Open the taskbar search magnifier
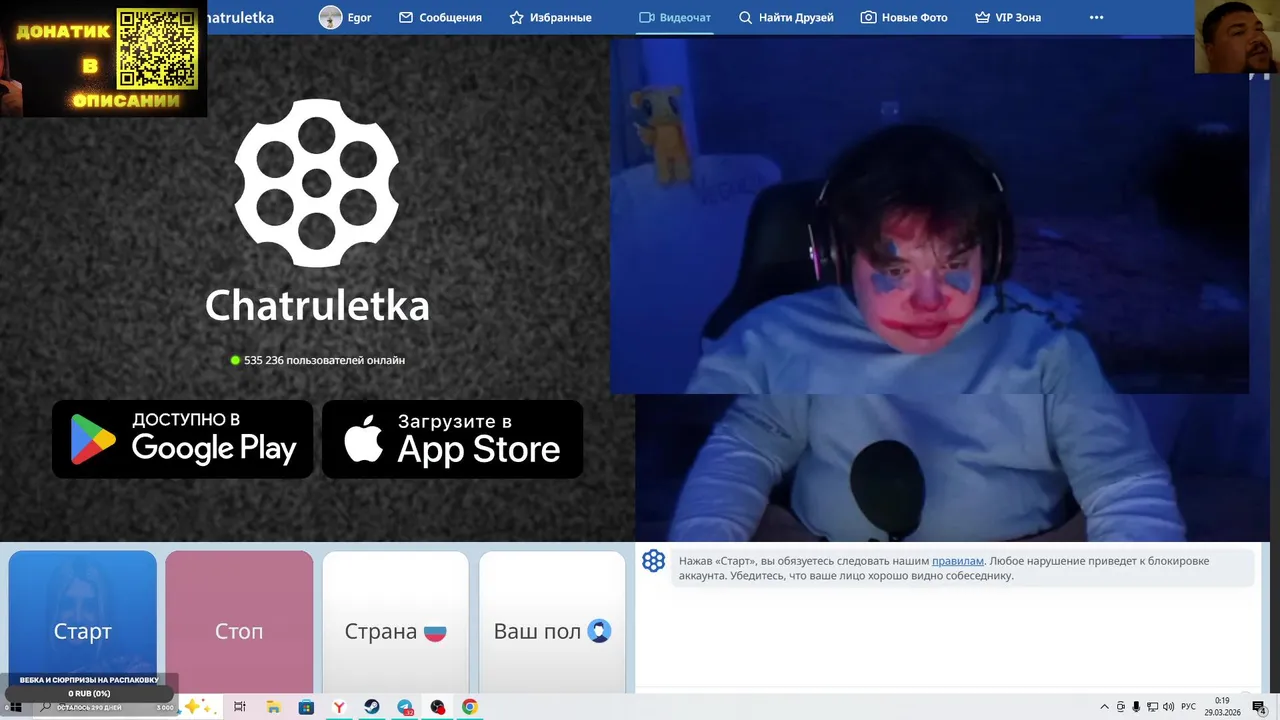Viewport: 1280px width, 720px height. (x=45, y=707)
